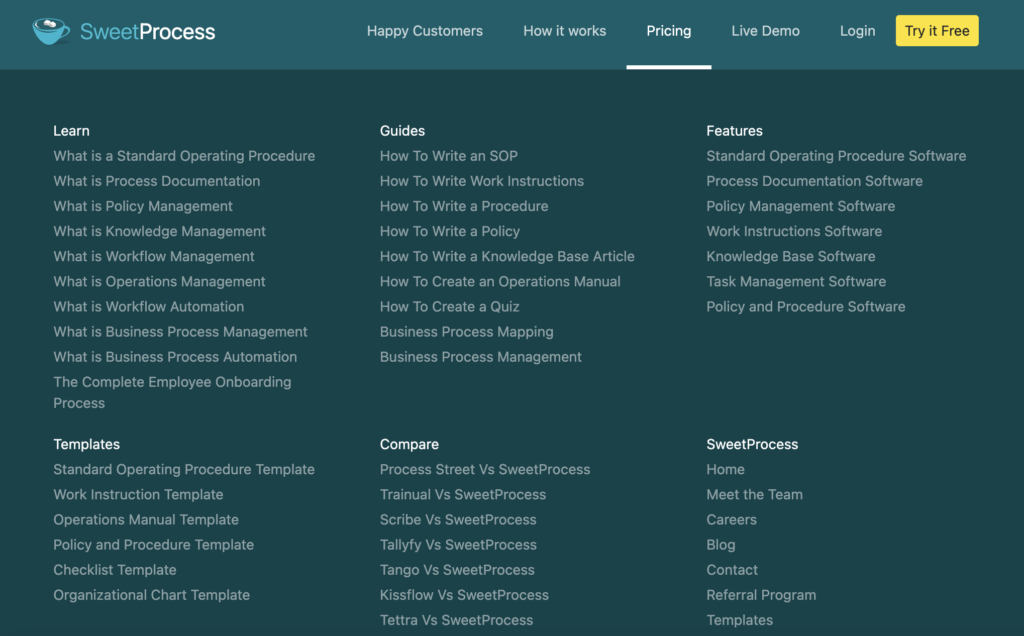Click the SweetProcess coffee cup logo

click(x=51, y=31)
